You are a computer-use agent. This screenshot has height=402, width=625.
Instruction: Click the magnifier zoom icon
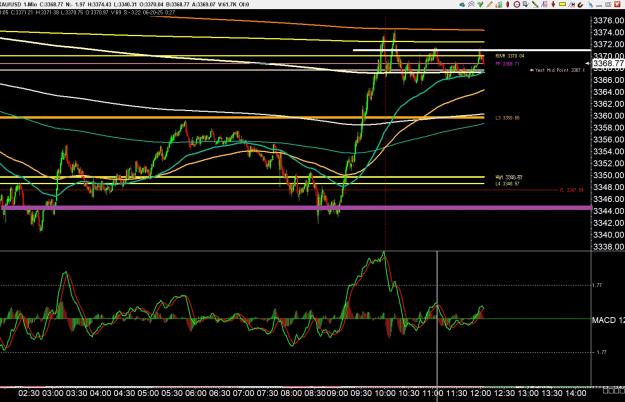click(526, 4)
